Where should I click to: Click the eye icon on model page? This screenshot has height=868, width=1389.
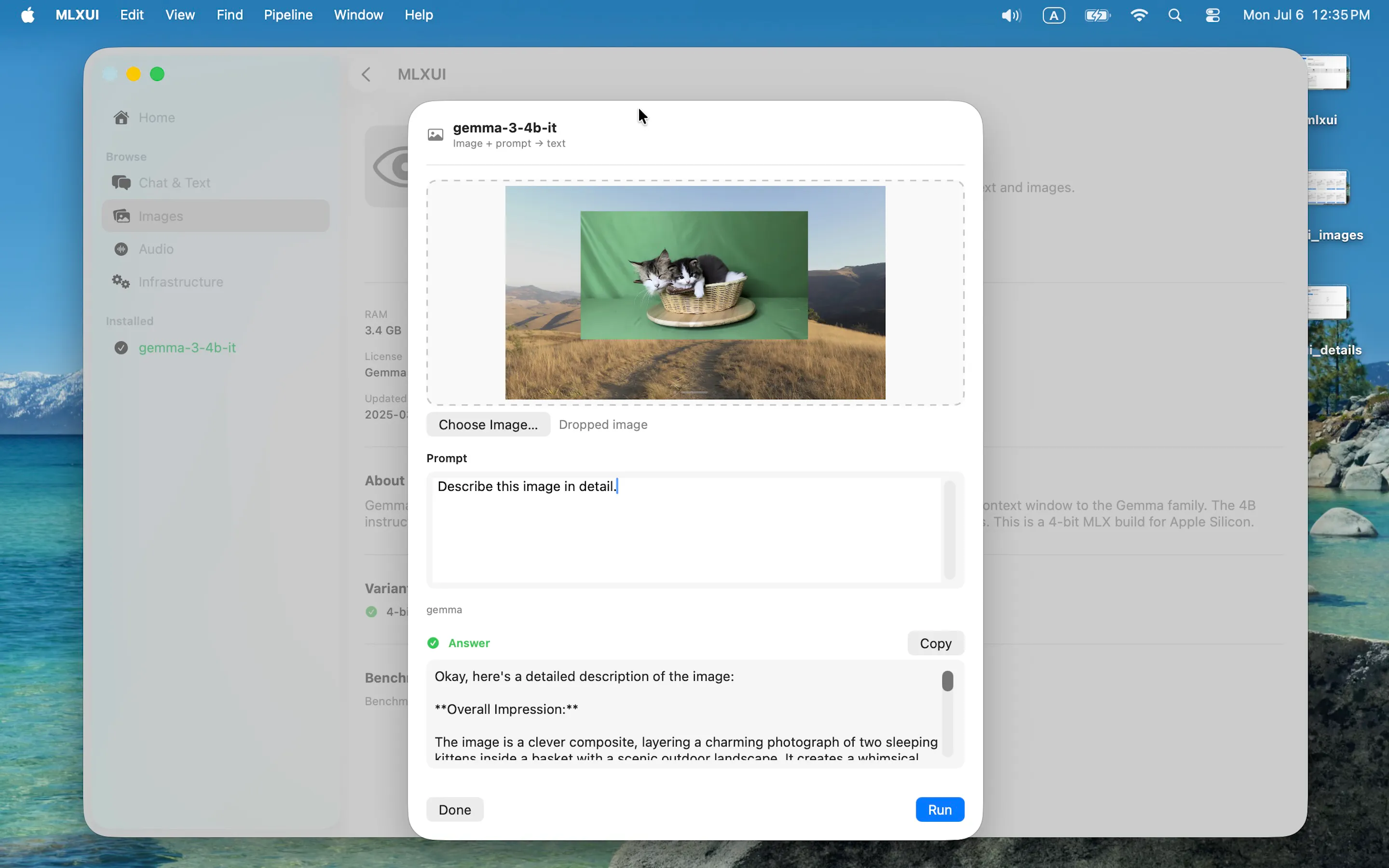click(391, 167)
